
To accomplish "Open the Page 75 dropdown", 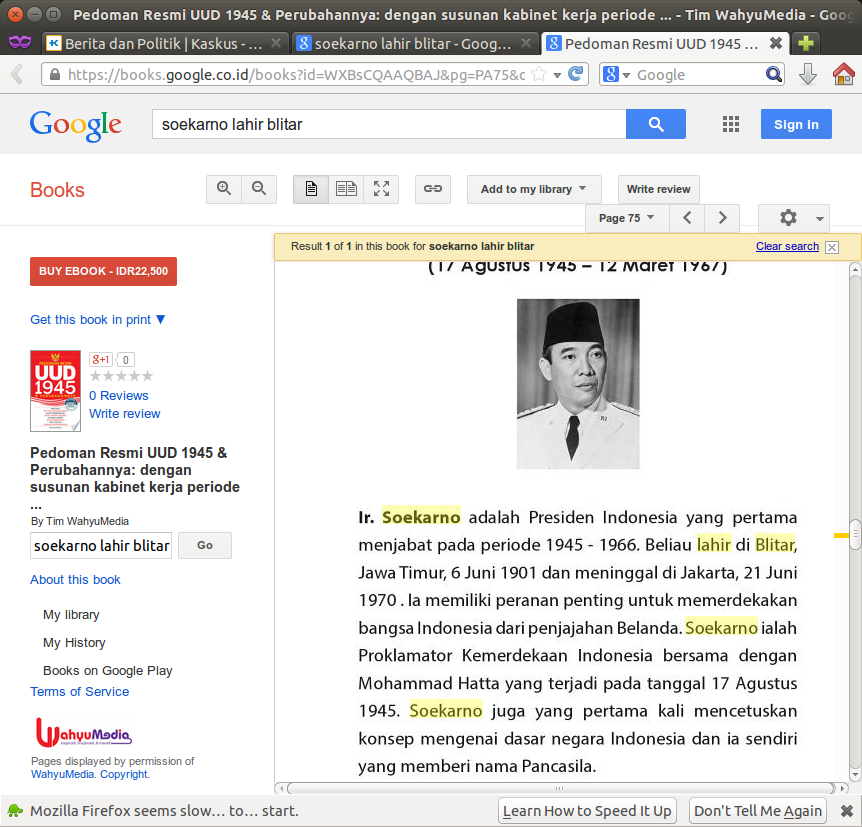I will point(627,218).
